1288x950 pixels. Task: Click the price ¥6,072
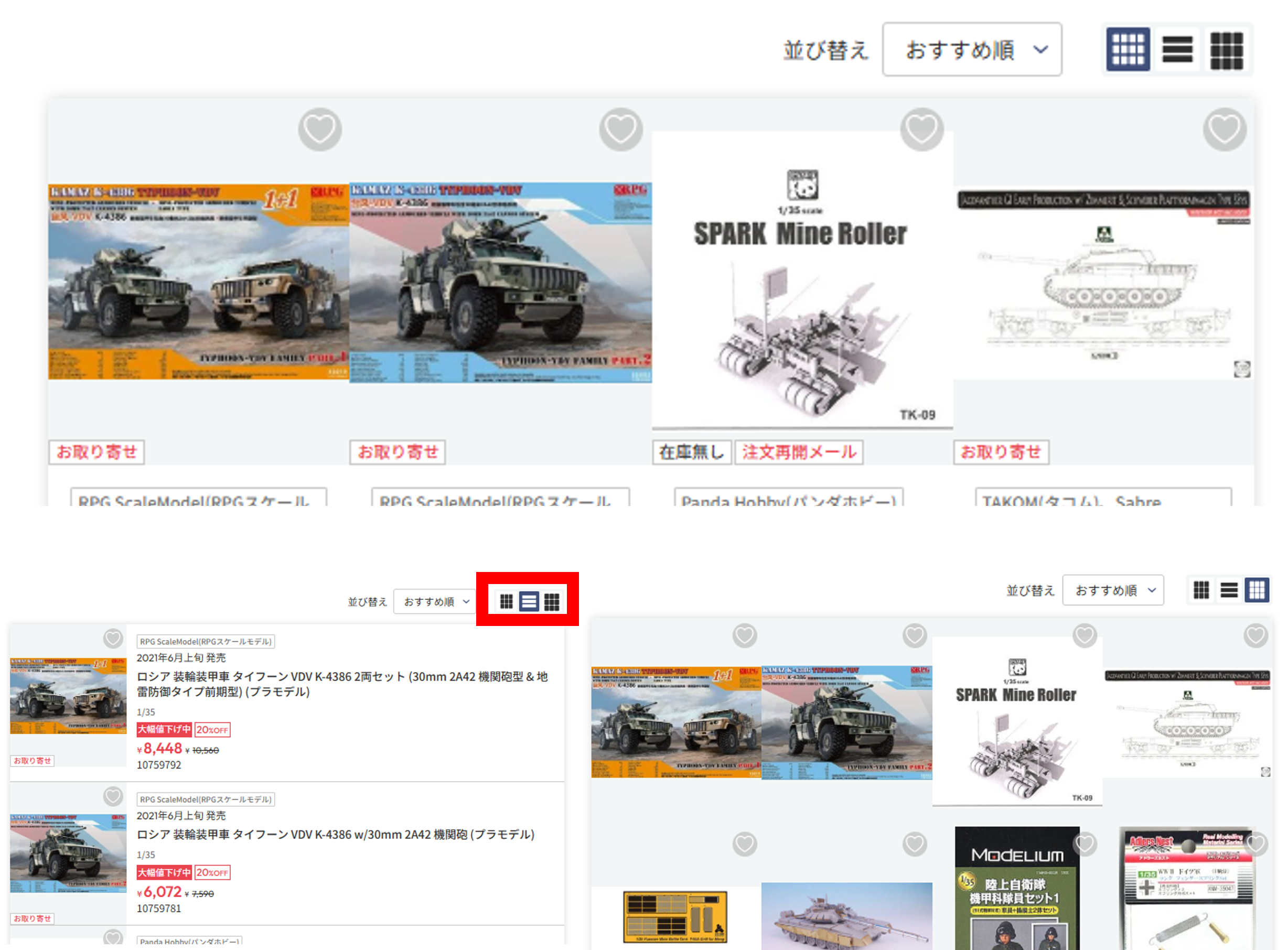[160, 892]
